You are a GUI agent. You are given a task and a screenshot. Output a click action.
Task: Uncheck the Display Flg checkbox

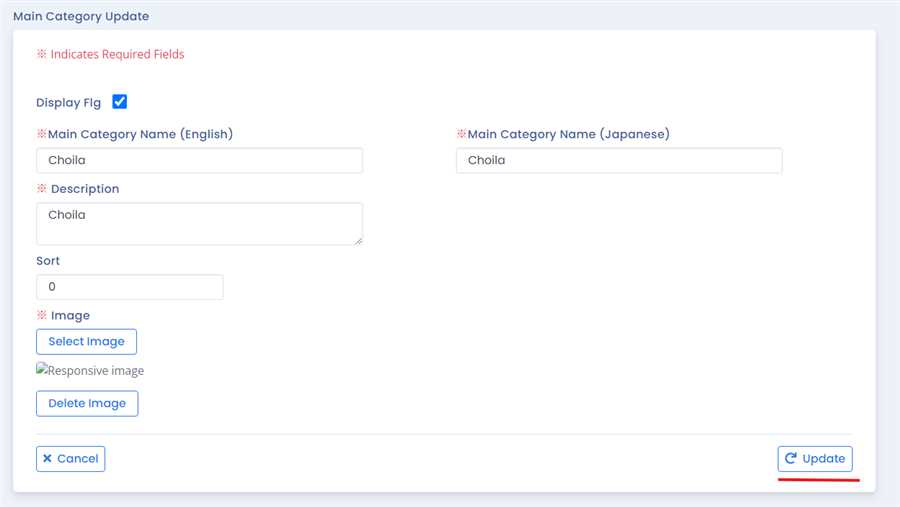(120, 102)
